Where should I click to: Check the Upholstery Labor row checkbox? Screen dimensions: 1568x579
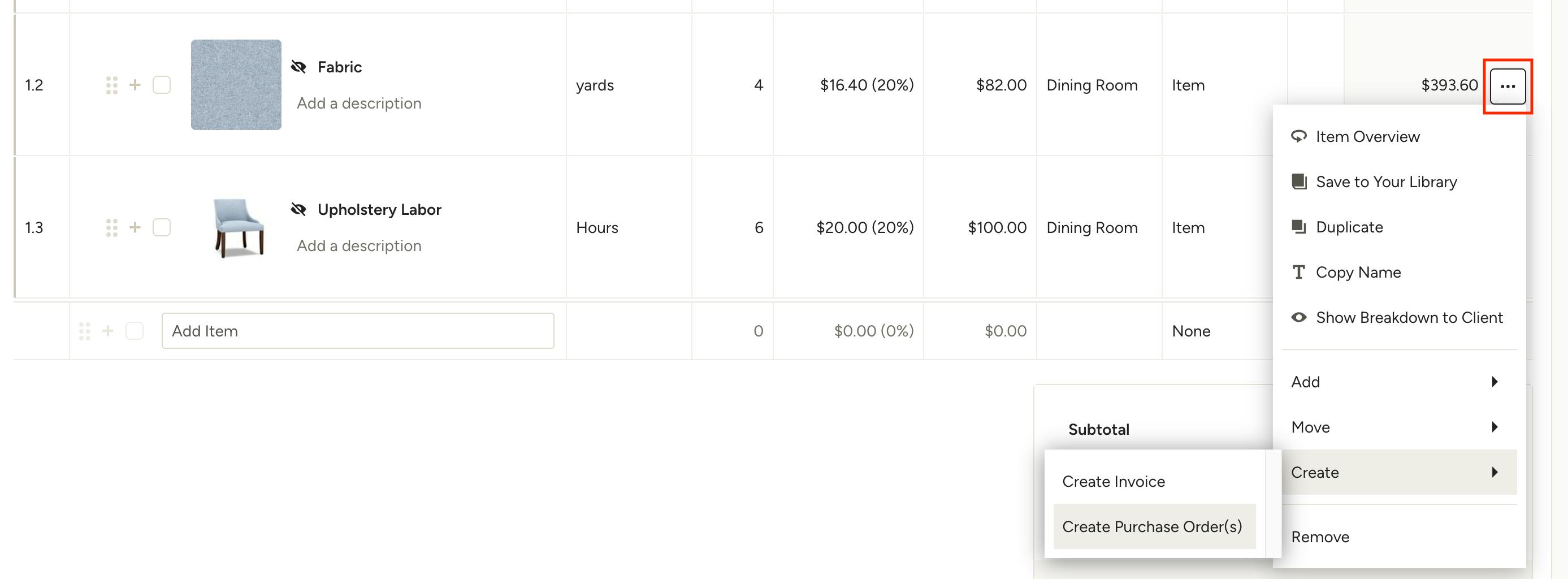161,228
